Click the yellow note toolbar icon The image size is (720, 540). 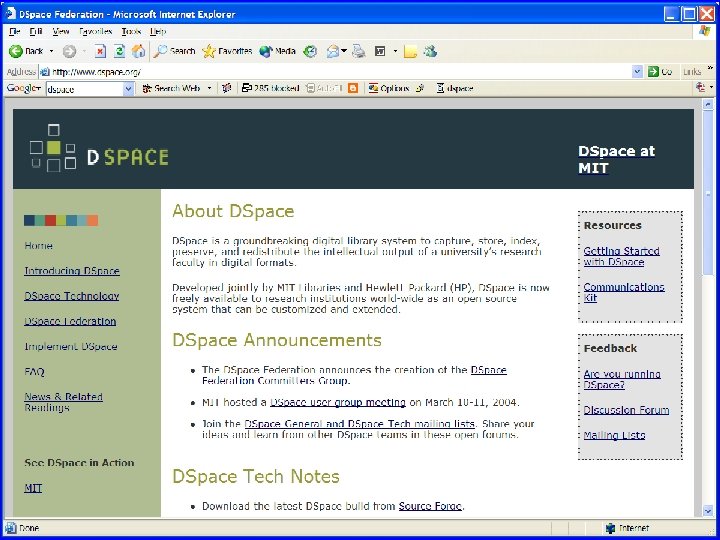(410, 51)
